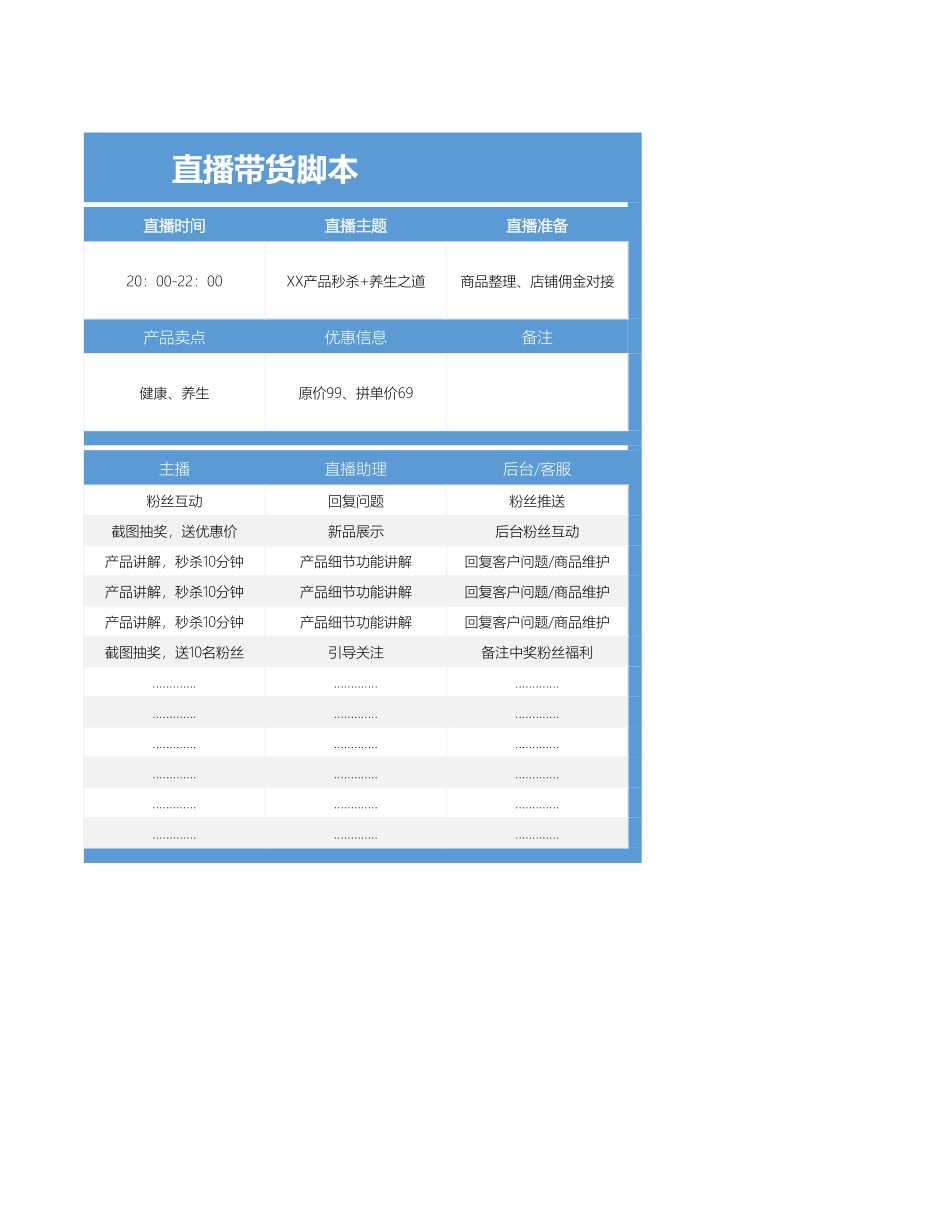Select the 直播助理 column header
Image resolution: width=950 pixels, height=1230 pixels.
coord(356,469)
